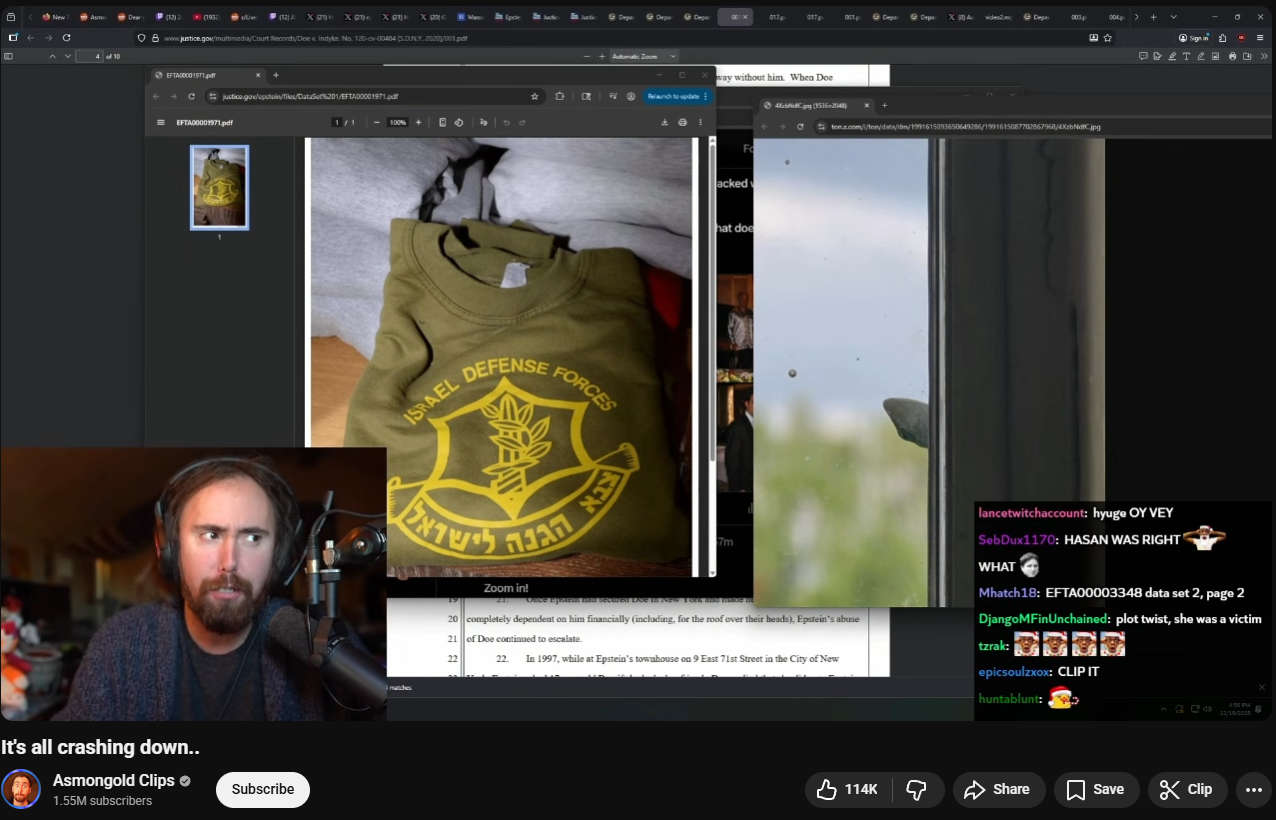Click the justice.gov/epstein address bar
This screenshot has height=820, width=1276.
click(374, 96)
